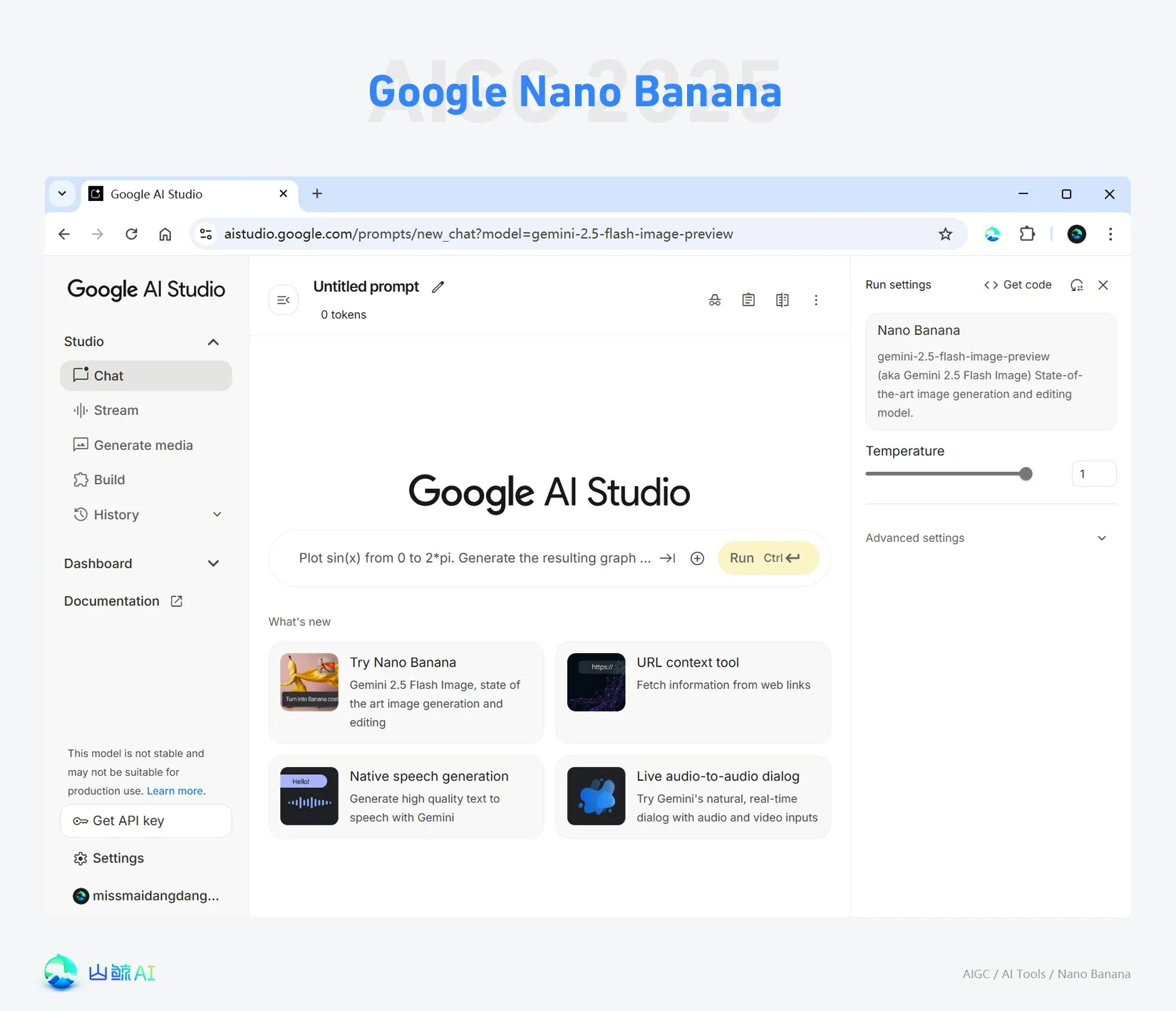The image size is (1176, 1011).
Task: Expand the Dashboard section chevron
Action: click(x=213, y=563)
